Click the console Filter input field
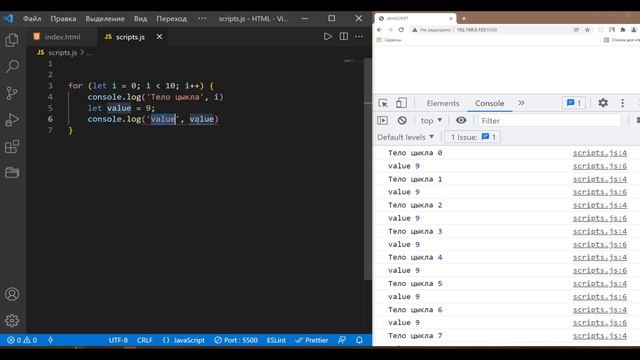Screen dimensions: 640x360 coord(549,120)
